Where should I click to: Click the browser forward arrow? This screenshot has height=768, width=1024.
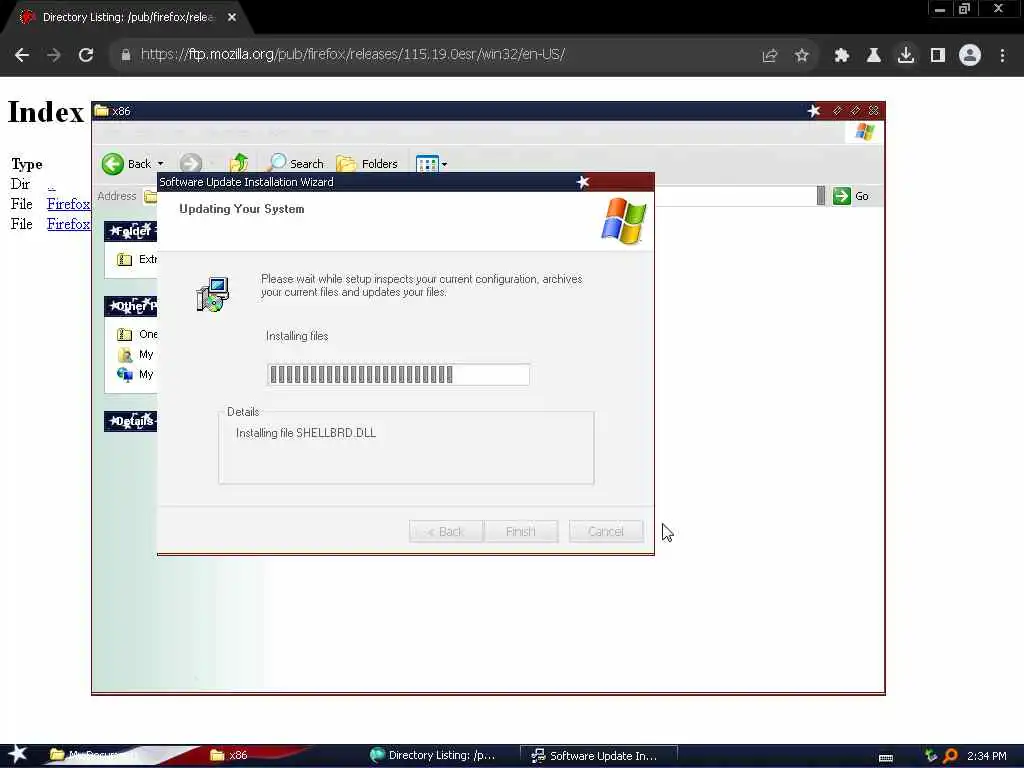tap(54, 55)
